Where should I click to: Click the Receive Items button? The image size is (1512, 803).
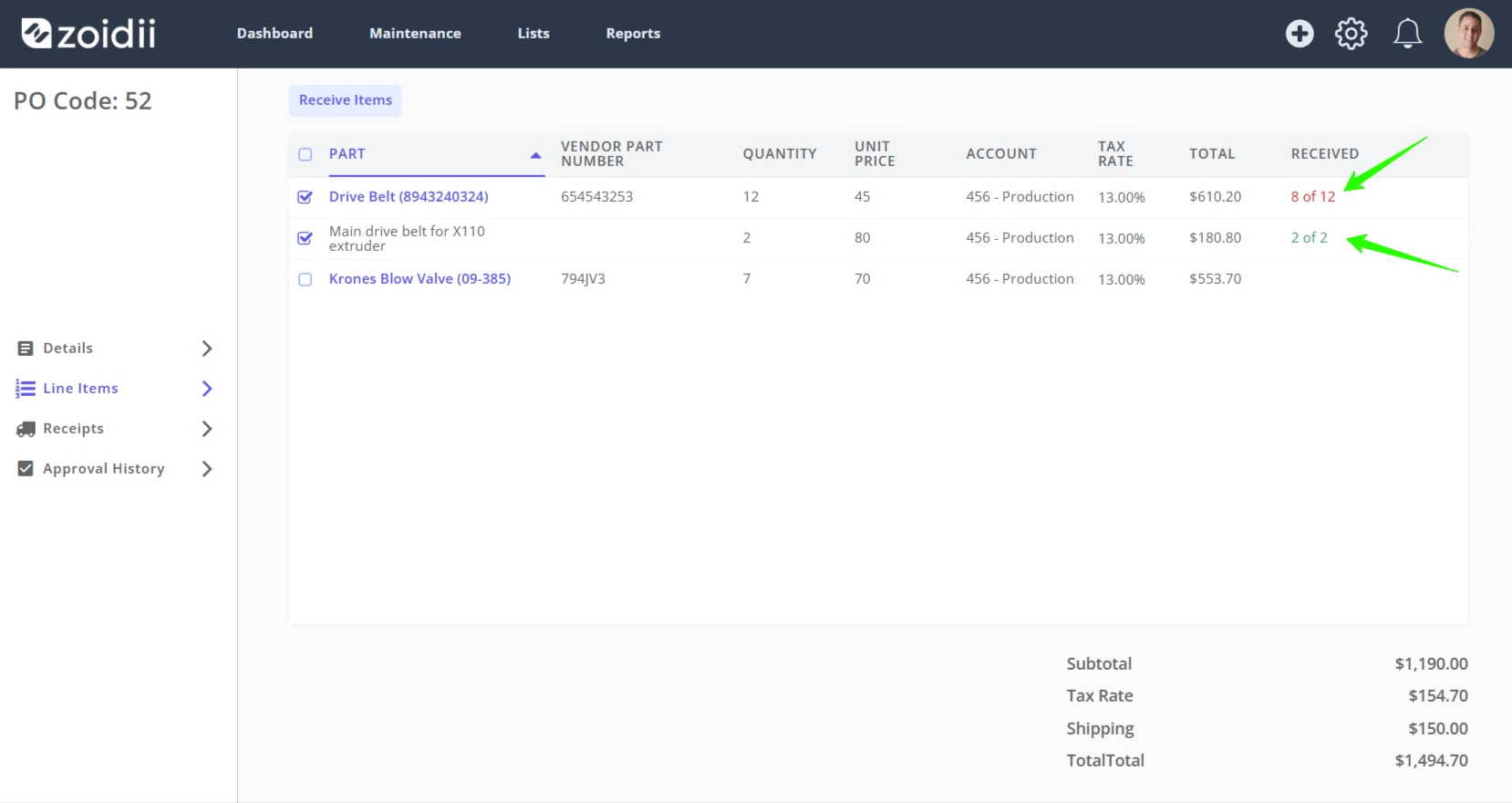click(x=346, y=100)
